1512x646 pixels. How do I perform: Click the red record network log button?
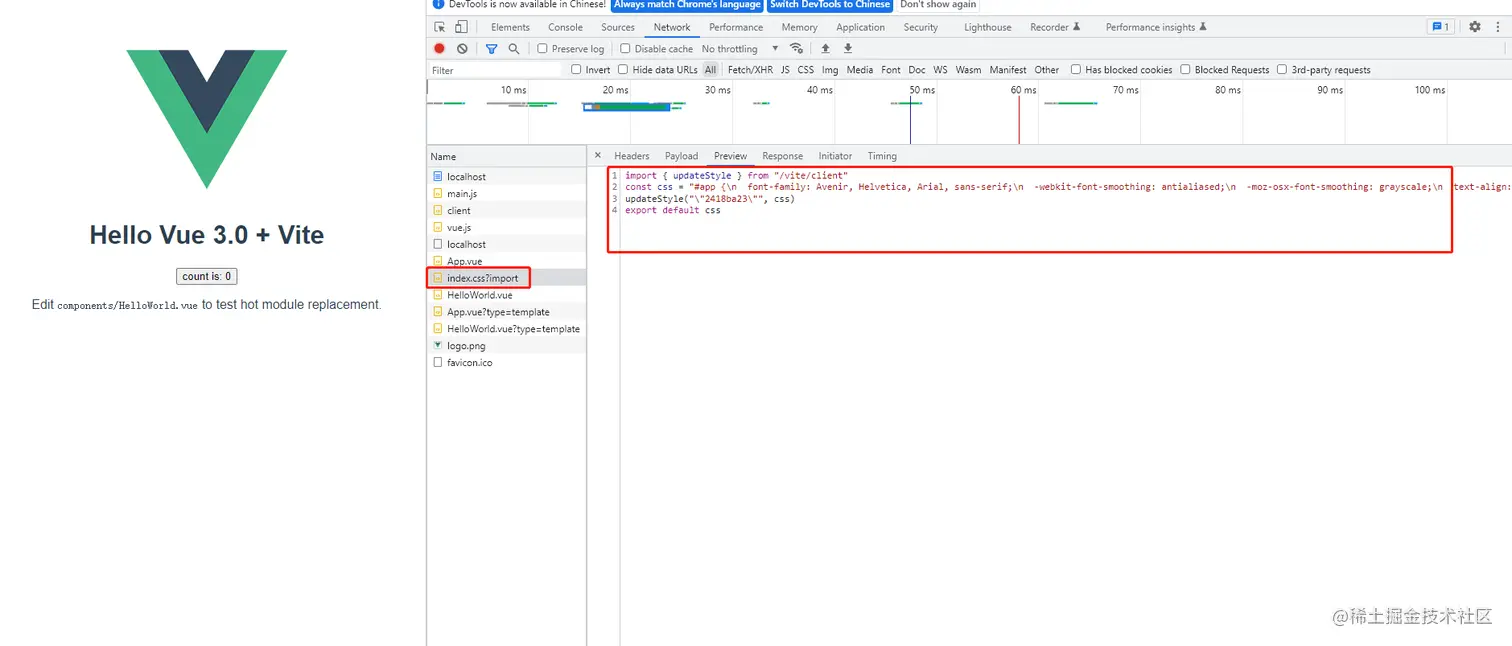tap(439, 48)
